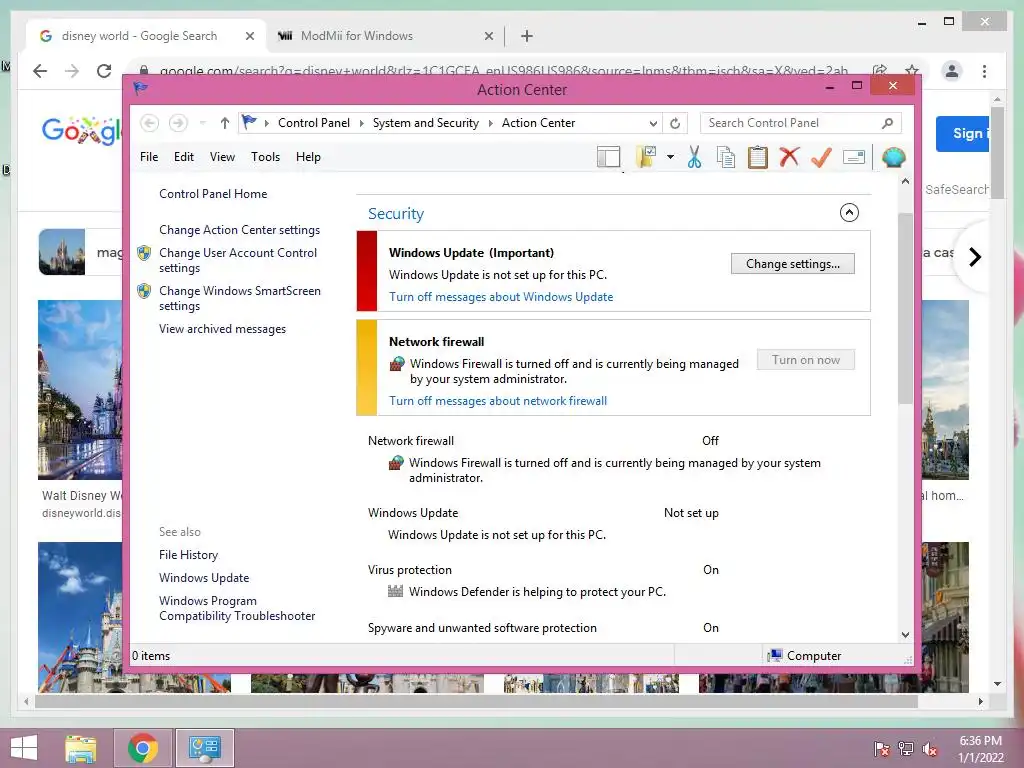The width and height of the screenshot is (1024, 768).
Task: Bookmark this page with the star
Action: tap(912, 71)
